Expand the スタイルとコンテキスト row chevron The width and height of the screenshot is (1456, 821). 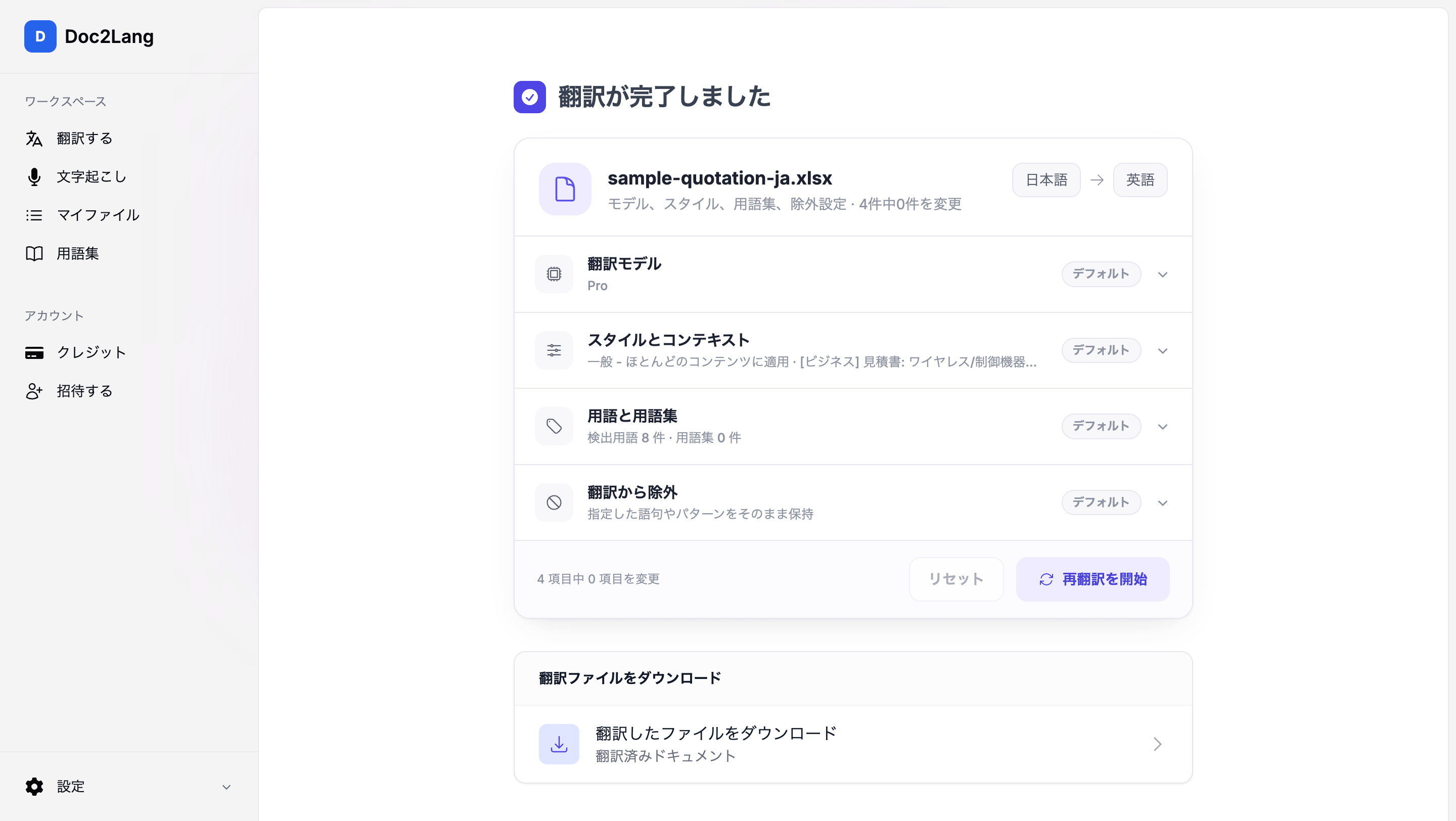pos(1163,351)
